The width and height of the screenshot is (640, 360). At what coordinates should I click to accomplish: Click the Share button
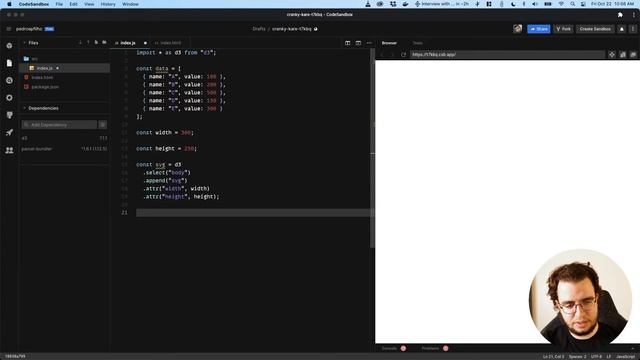539,29
